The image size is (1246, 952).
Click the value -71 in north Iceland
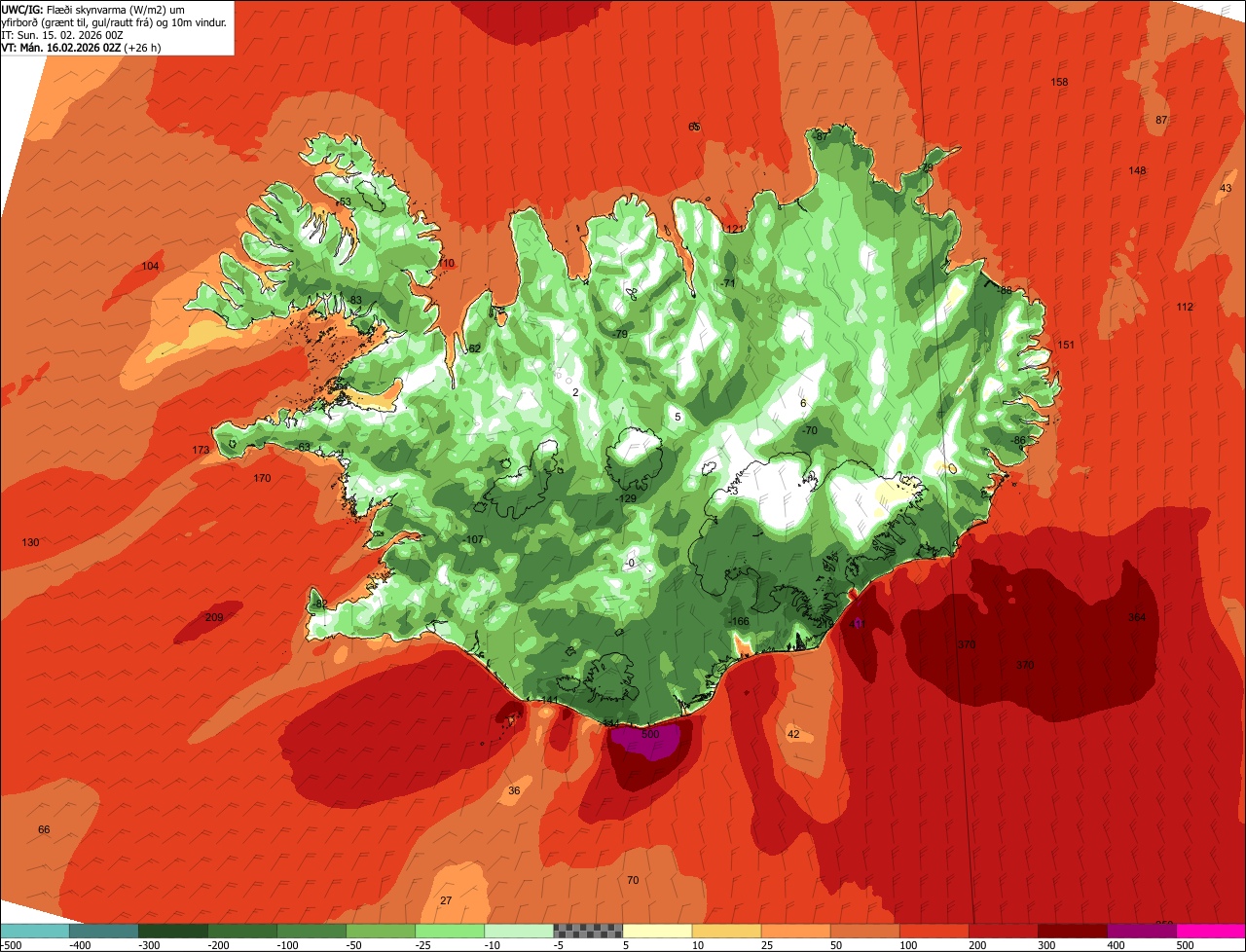pos(727,283)
